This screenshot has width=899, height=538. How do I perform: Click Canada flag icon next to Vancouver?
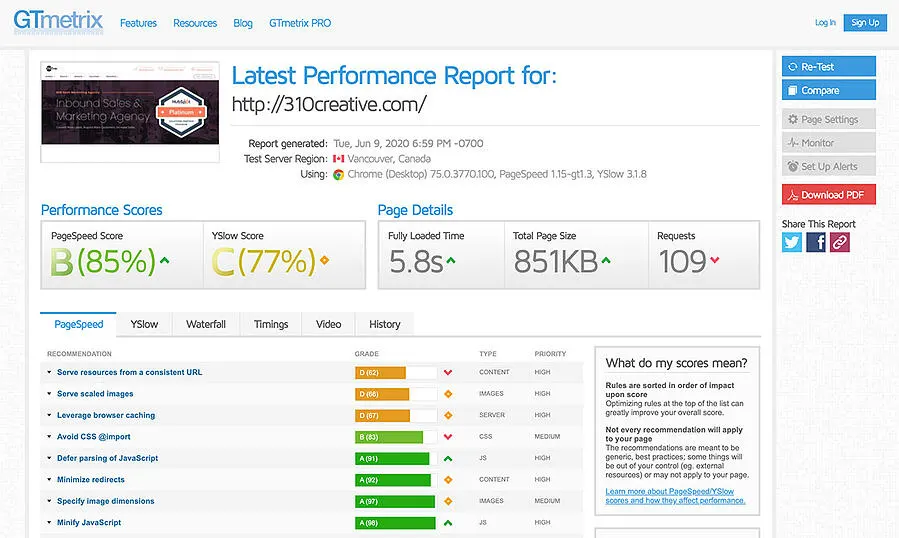tap(338, 159)
